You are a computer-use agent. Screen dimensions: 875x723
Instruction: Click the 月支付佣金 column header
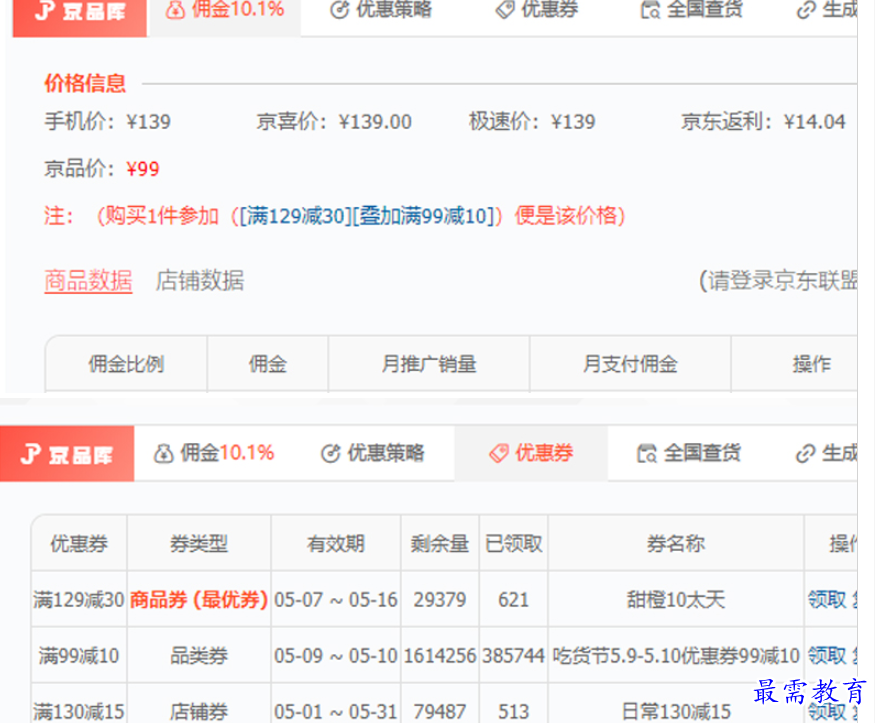pyautogui.click(x=630, y=364)
